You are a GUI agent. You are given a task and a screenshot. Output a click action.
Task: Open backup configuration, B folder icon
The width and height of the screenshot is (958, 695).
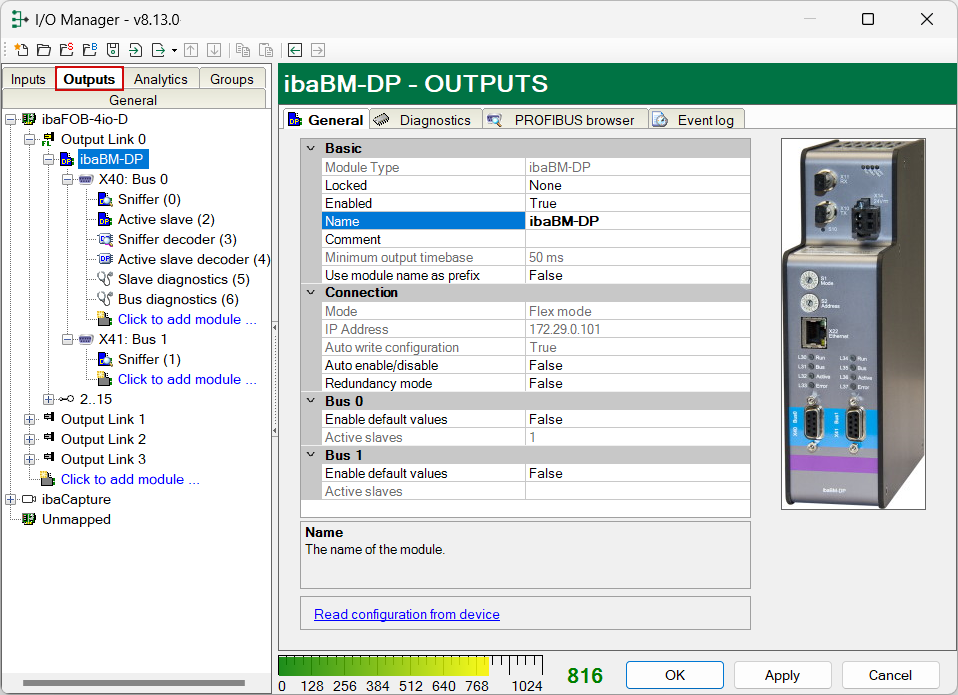(x=90, y=50)
